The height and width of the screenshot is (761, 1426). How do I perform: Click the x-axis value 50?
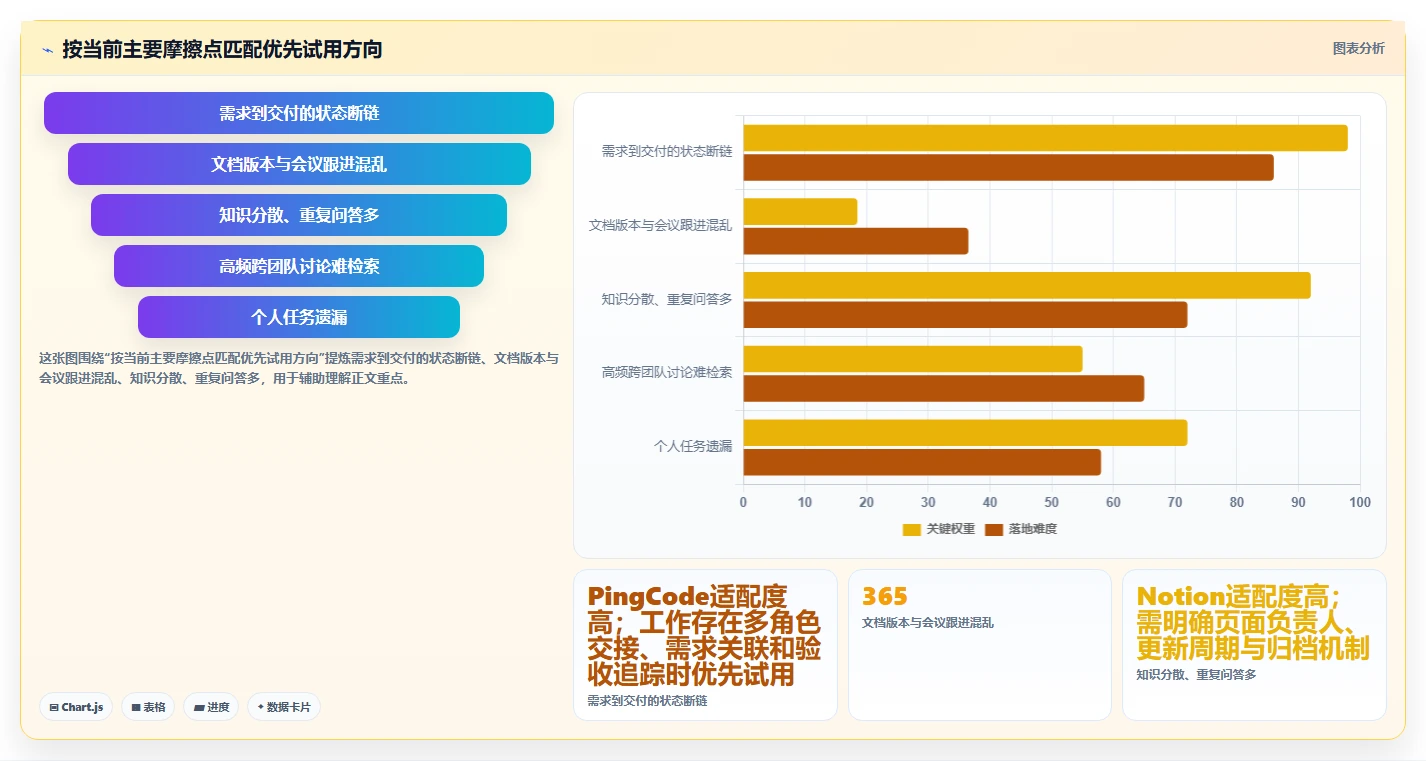coord(1052,502)
